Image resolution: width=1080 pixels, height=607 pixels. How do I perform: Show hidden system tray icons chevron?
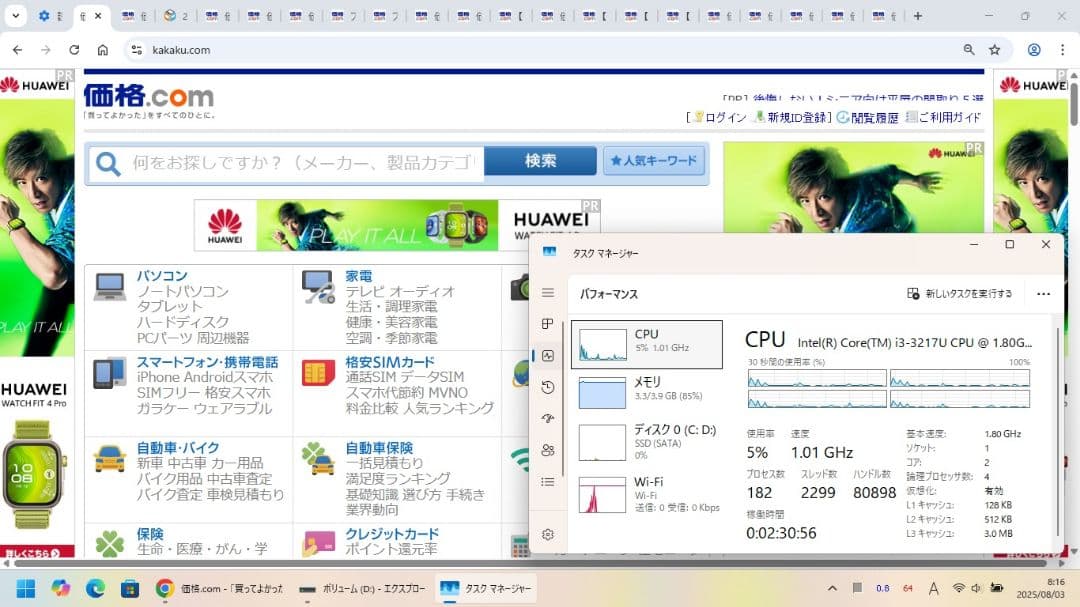coord(832,588)
